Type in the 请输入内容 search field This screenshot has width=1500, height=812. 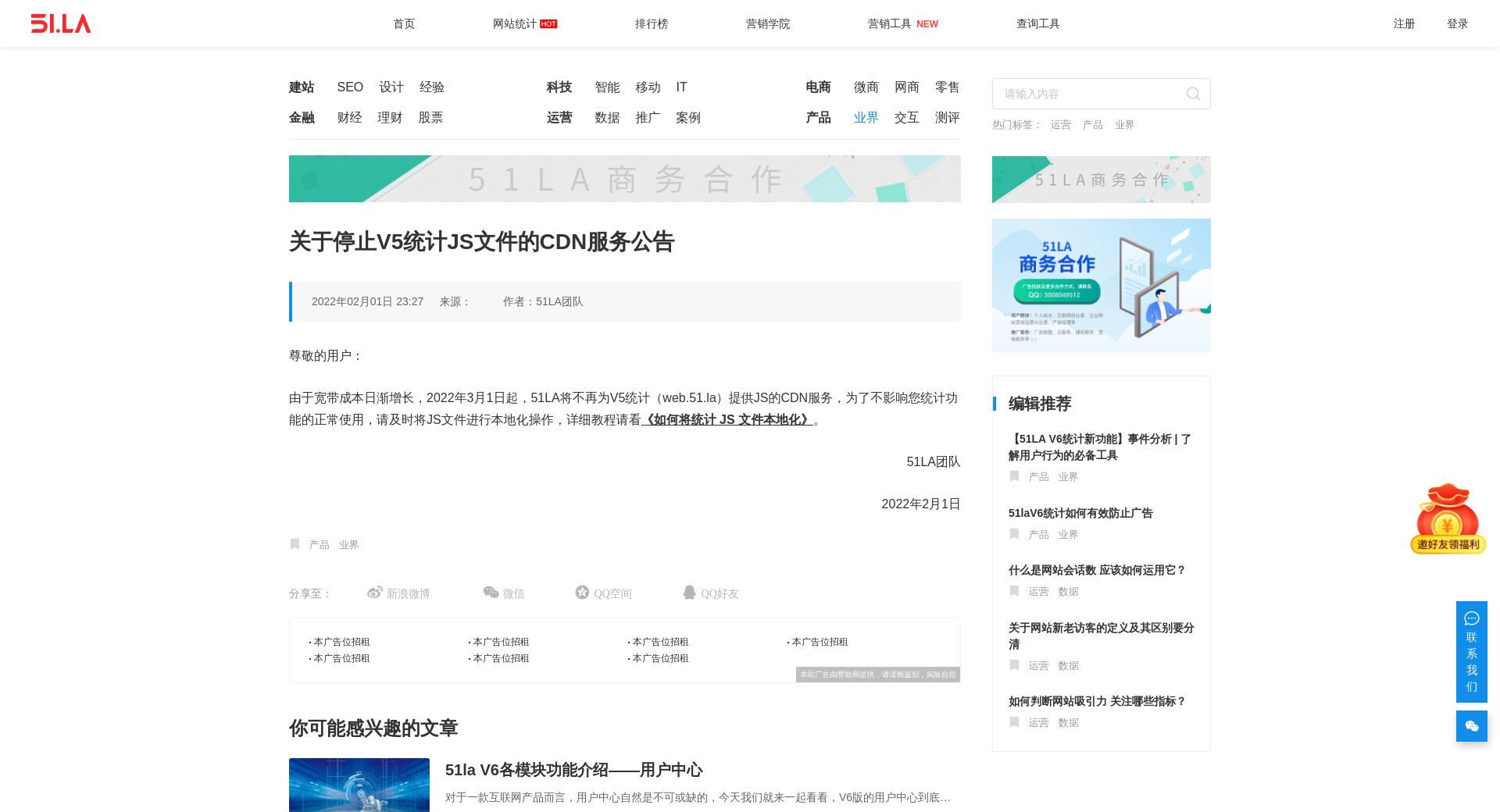click(1090, 94)
